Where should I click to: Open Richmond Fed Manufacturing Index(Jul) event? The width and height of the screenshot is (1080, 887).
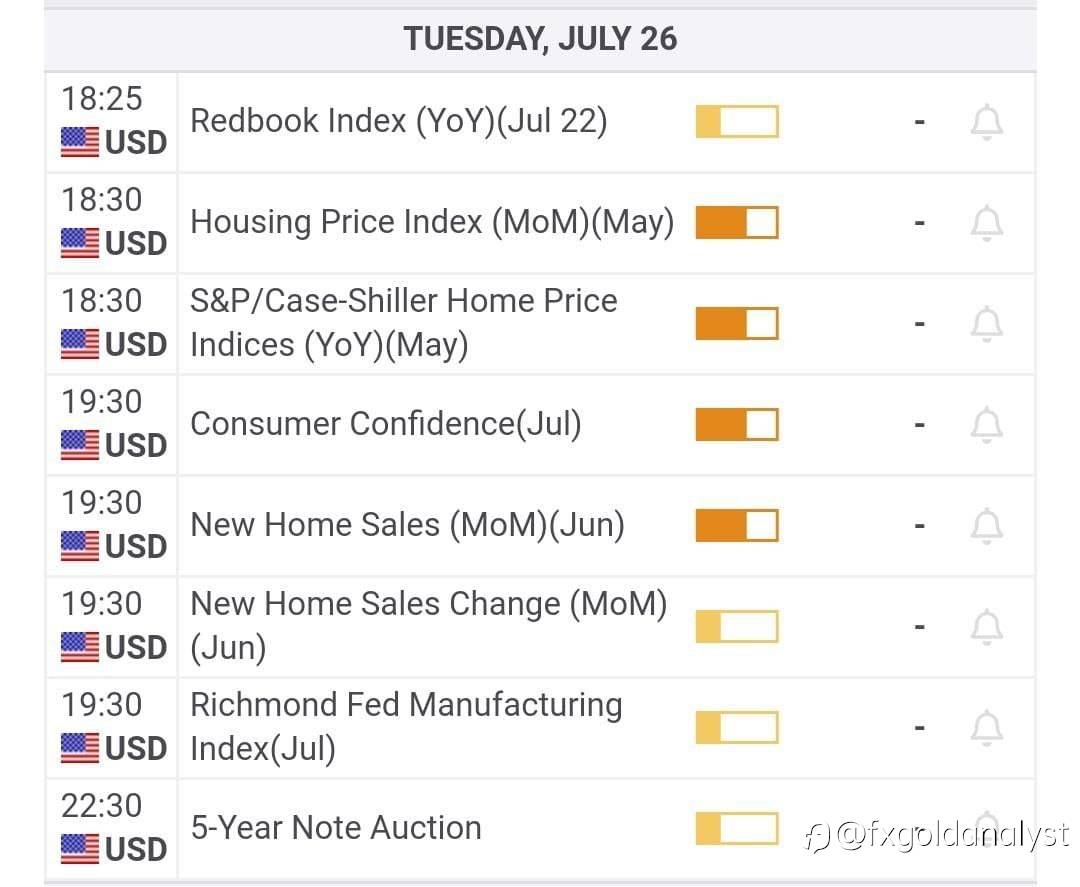coord(405,727)
